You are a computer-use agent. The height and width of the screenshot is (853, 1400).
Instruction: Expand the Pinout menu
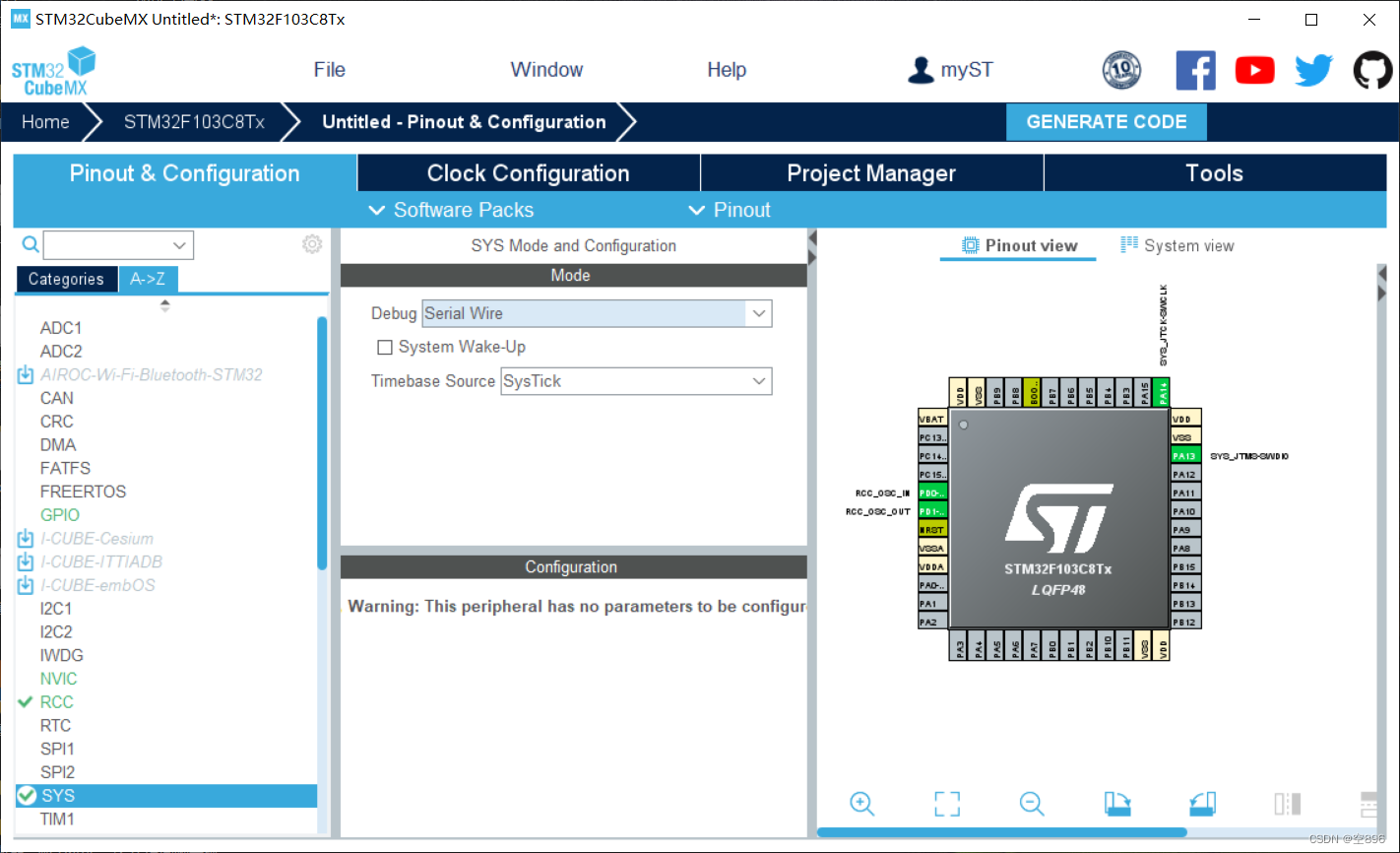730,210
